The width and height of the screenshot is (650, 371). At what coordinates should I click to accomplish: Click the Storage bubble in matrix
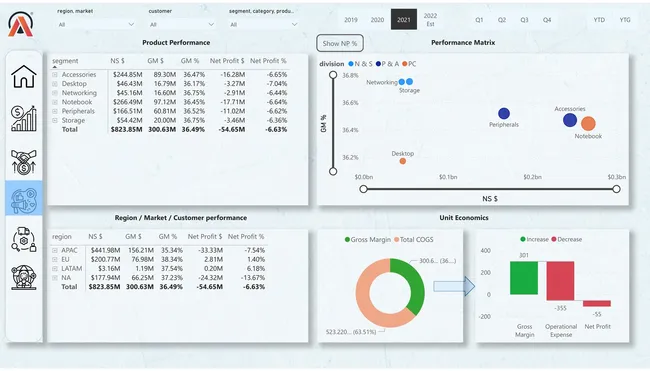pyautogui.click(x=410, y=82)
